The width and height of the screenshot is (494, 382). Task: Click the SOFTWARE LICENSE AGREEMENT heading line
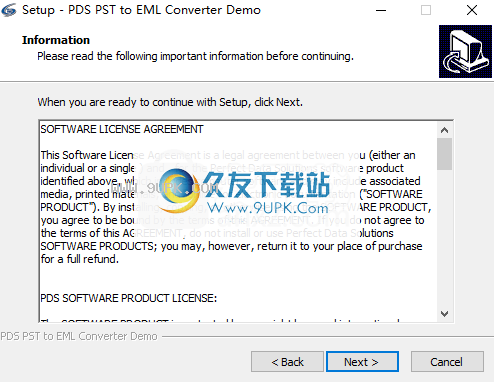[122, 129]
